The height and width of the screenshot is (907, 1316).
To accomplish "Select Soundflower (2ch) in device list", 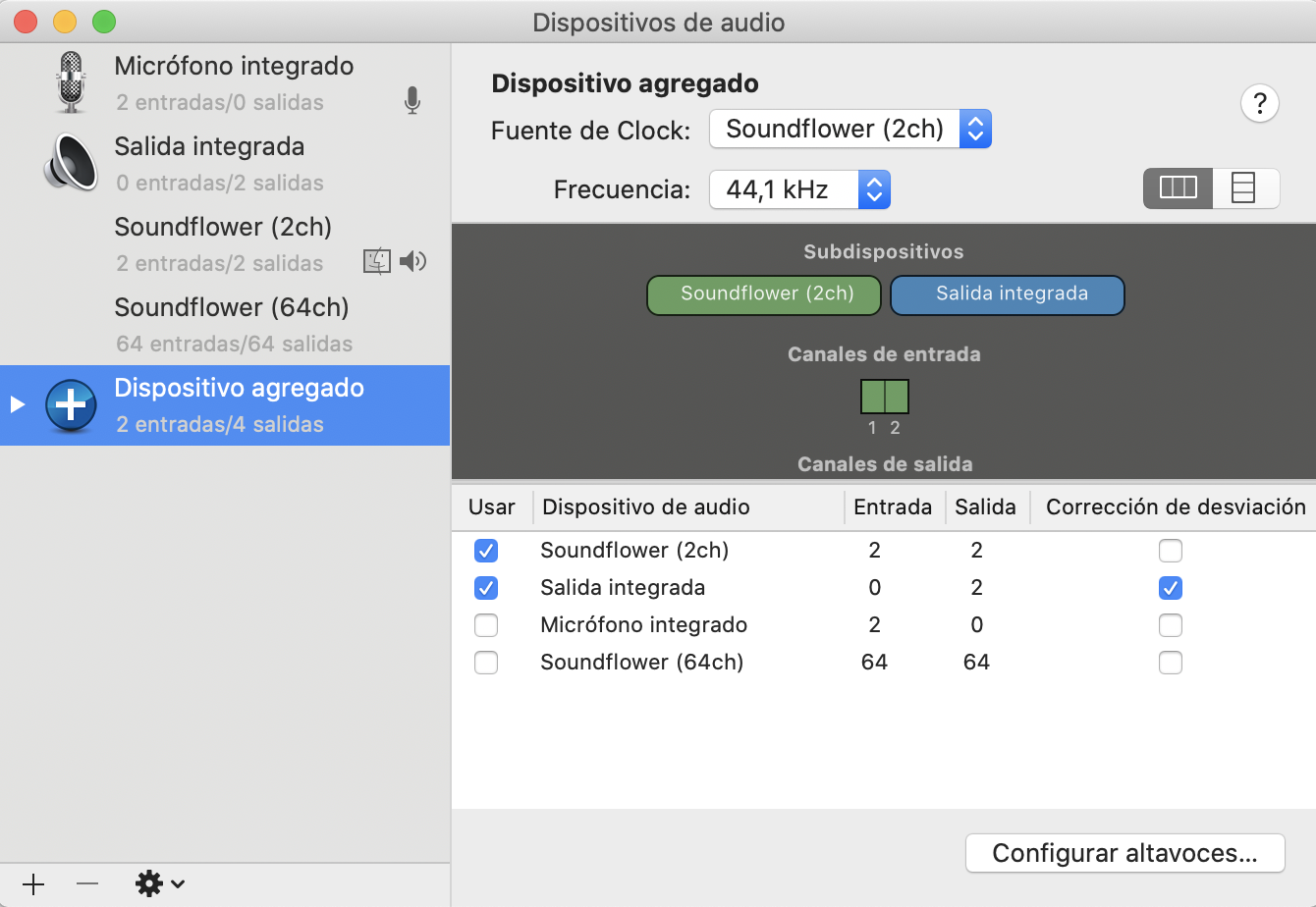I will (225, 244).
